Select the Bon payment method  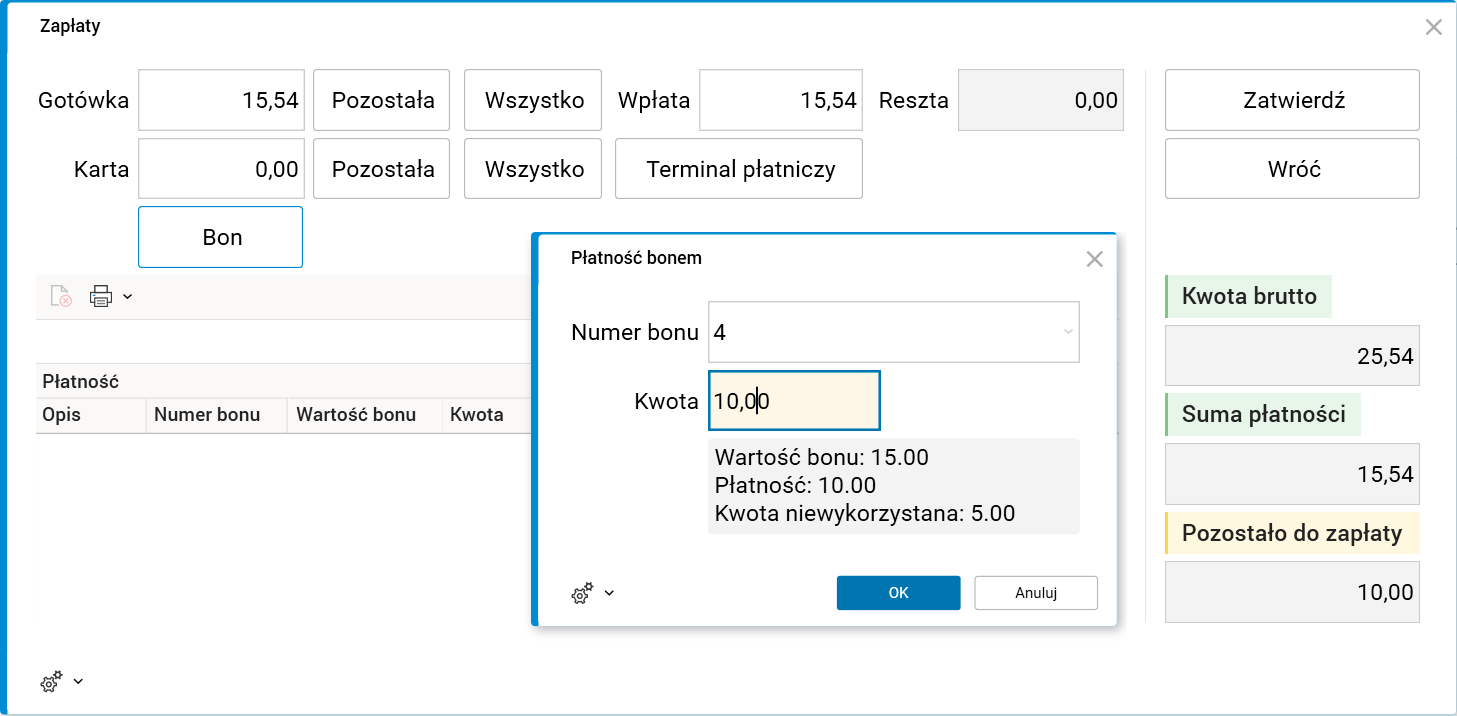pos(219,237)
